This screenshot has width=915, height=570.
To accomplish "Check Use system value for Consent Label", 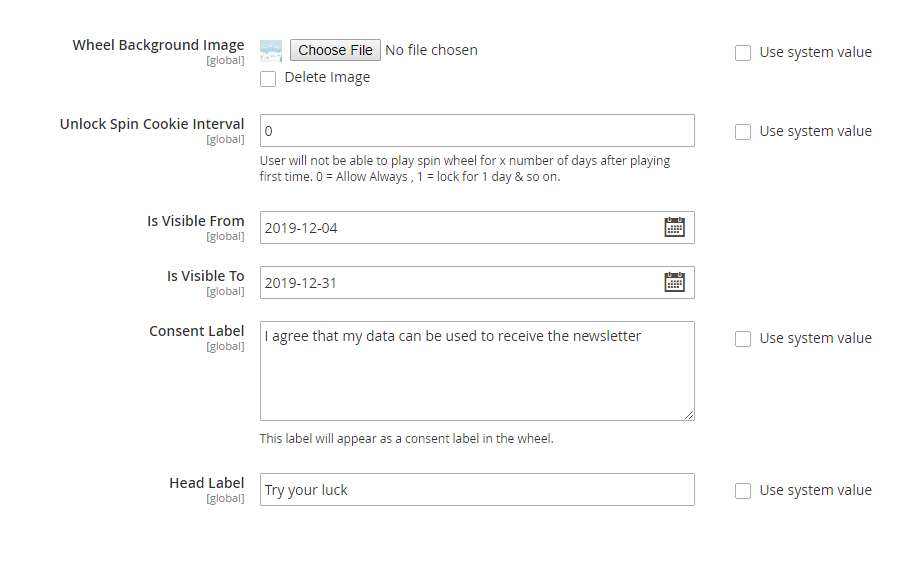I will [x=743, y=339].
